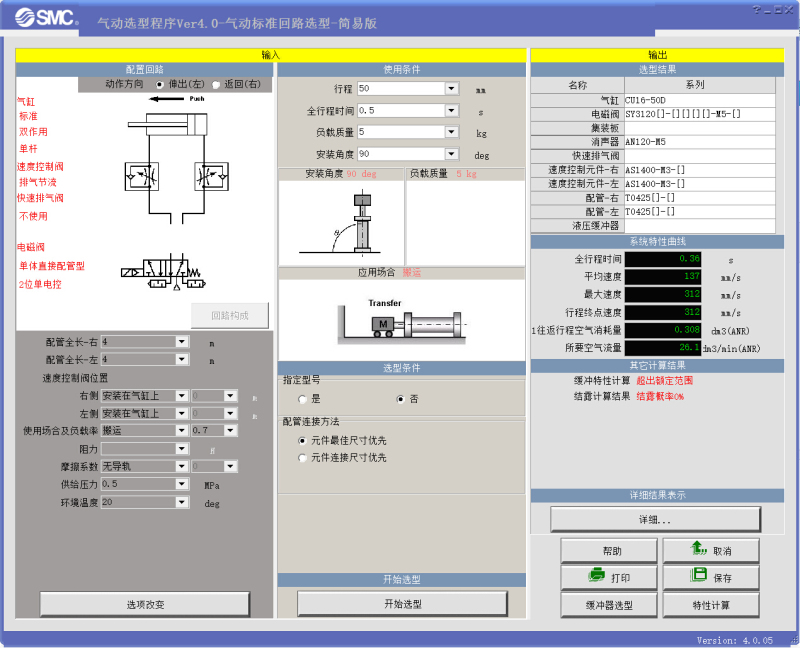The height and width of the screenshot is (648, 800).
Task: Click the 名称 column header
Action: pyautogui.click(x=578, y=85)
